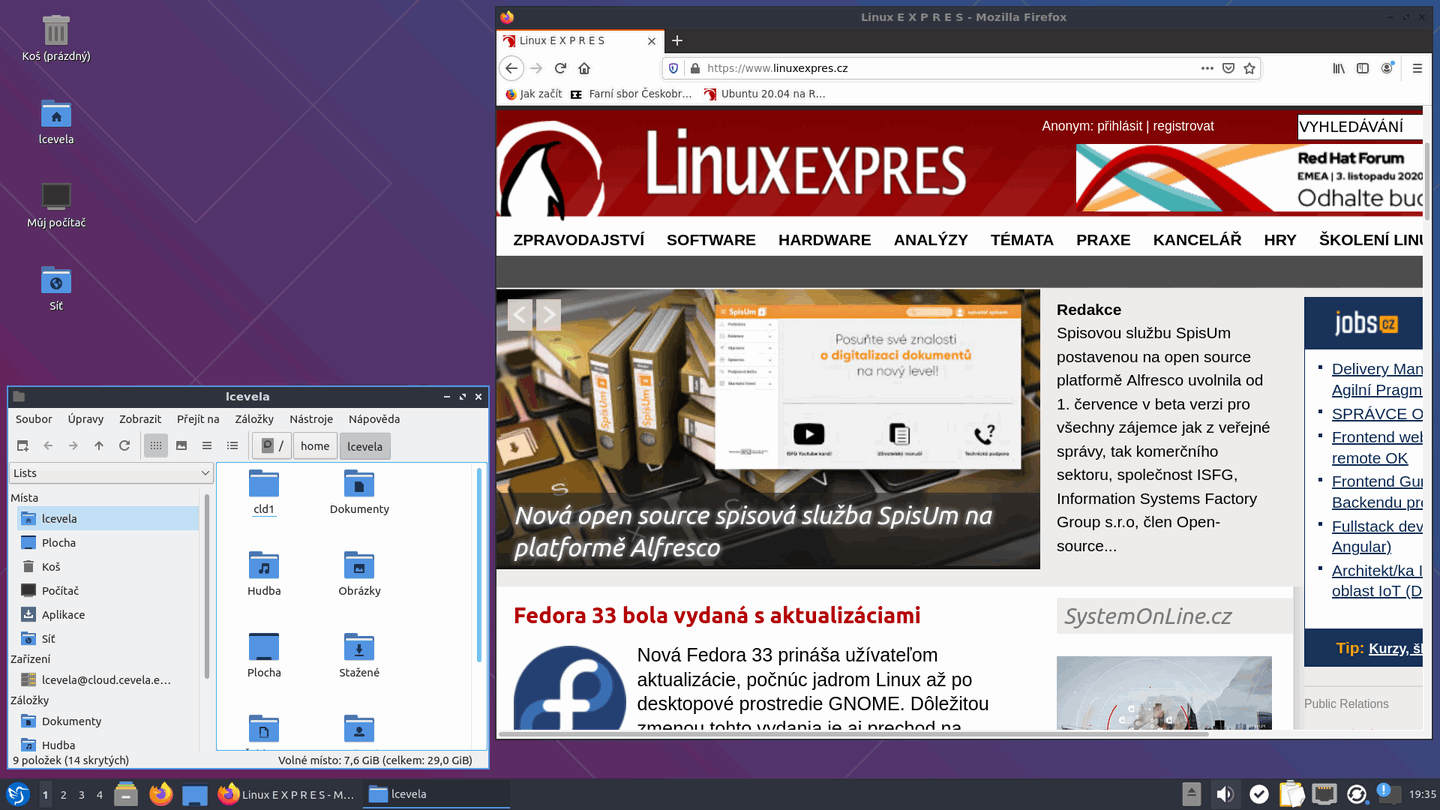
Task: Open Firefox hamburger menu
Action: pyautogui.click(x=1417, y=68)
